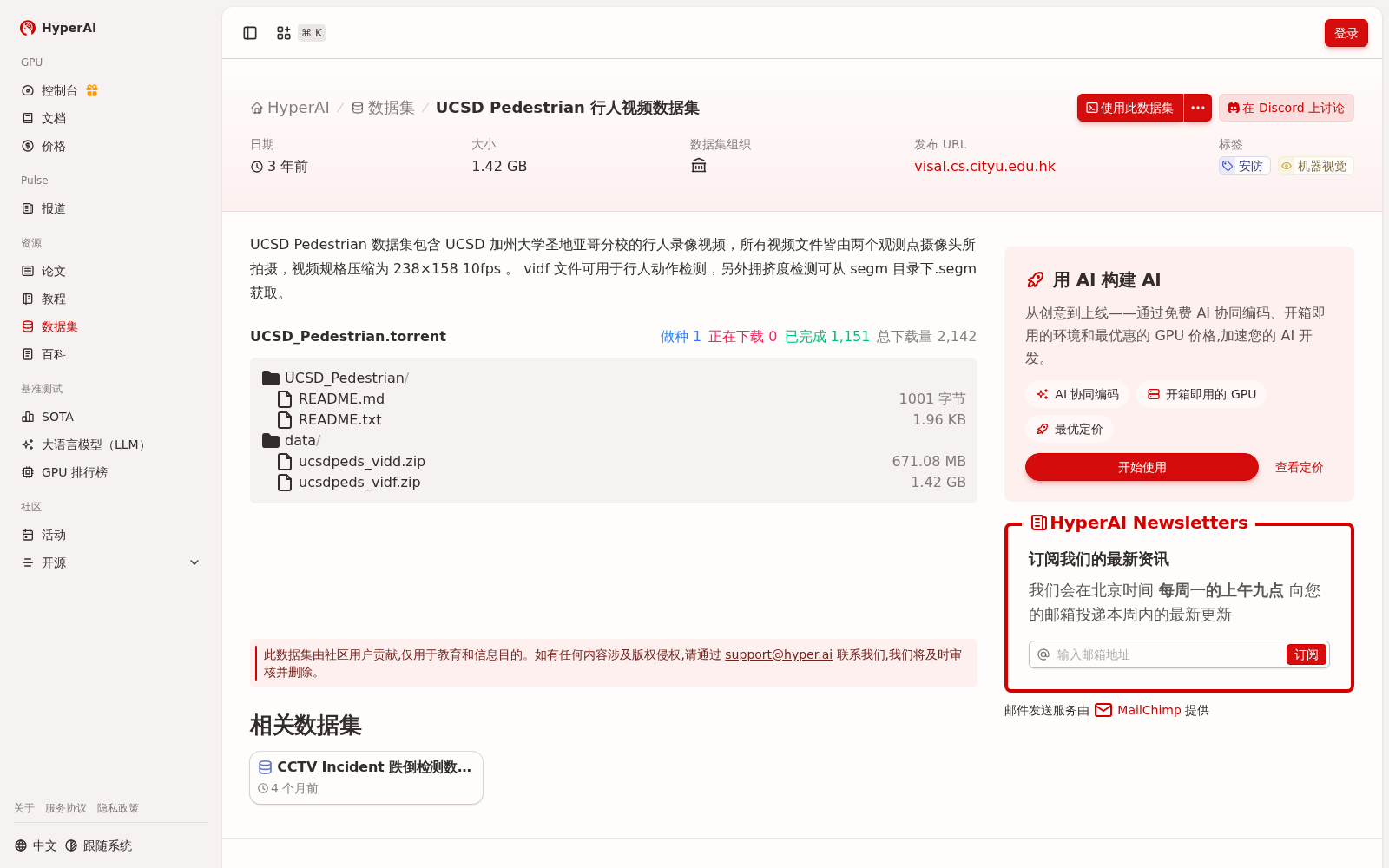Click the 安防 tag
The image size is (1389, 868).
(1244, 166)
